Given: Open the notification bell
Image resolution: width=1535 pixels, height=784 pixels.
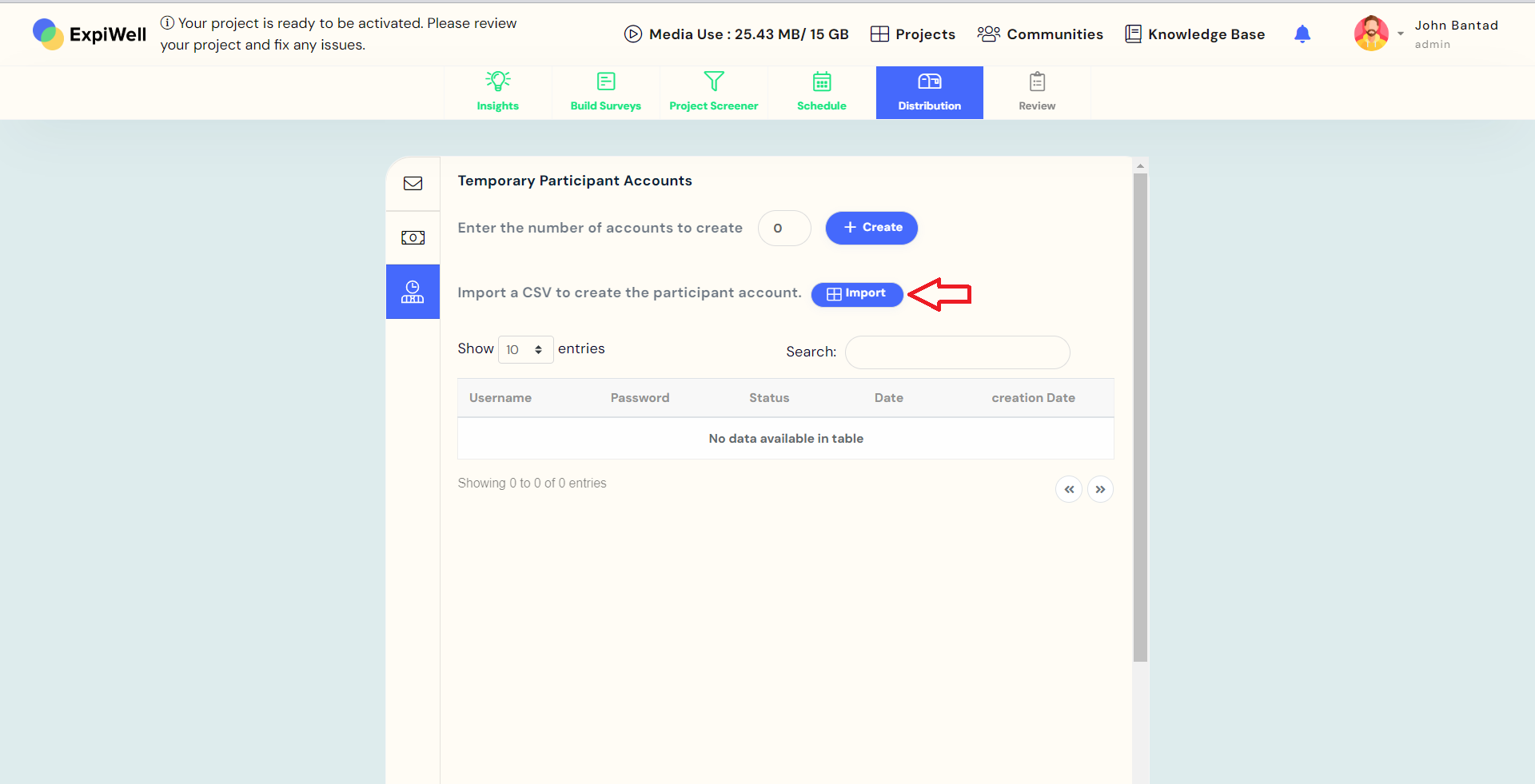Looking at the screenshot, I should coord(1302,34).
